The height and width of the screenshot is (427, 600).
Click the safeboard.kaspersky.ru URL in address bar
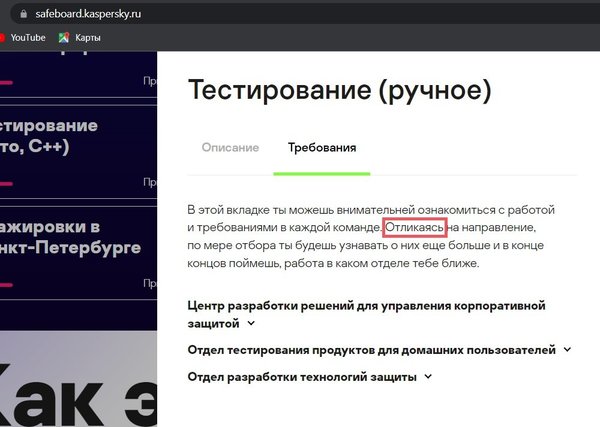pos(88,14)
